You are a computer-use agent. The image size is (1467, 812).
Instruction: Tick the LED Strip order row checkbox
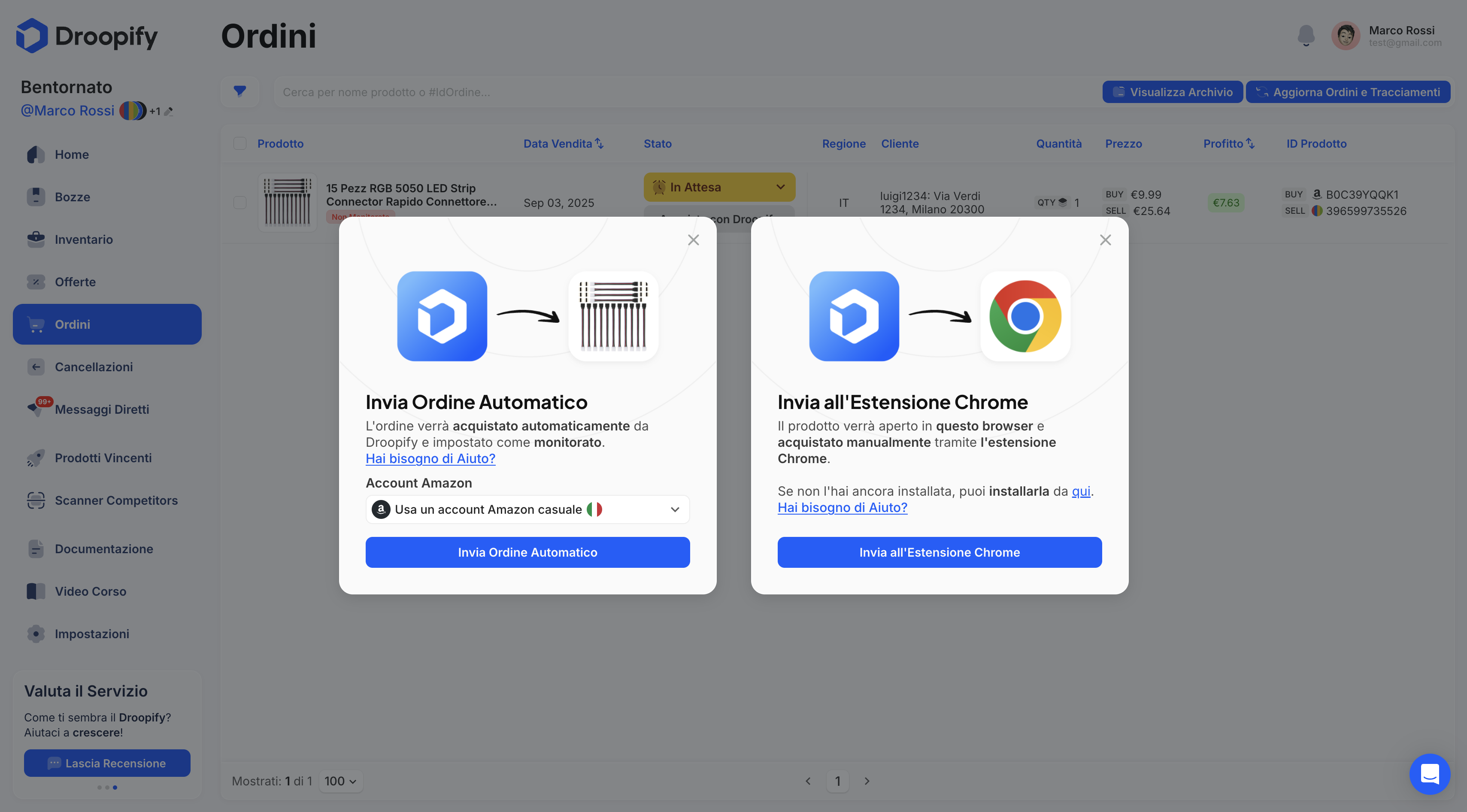pyautogui.click(x=240, y=202)
